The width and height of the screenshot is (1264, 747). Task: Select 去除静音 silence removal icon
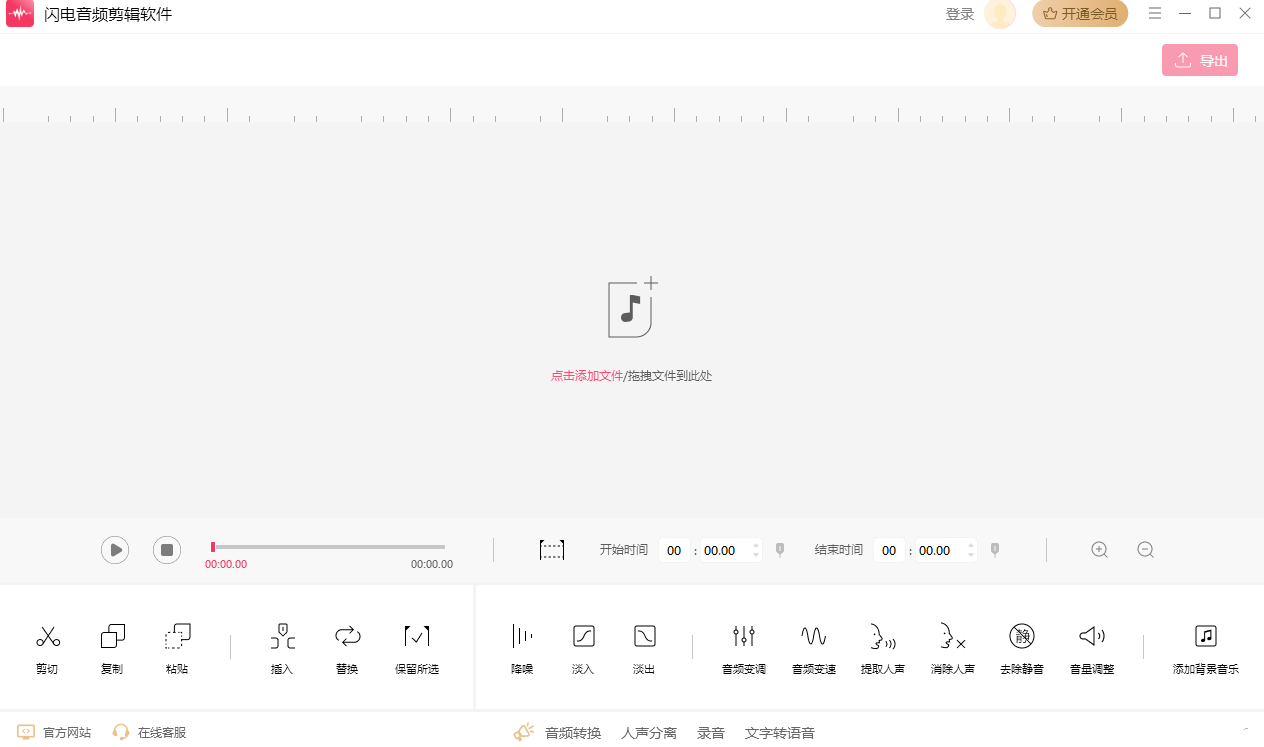click(1021, 637)
